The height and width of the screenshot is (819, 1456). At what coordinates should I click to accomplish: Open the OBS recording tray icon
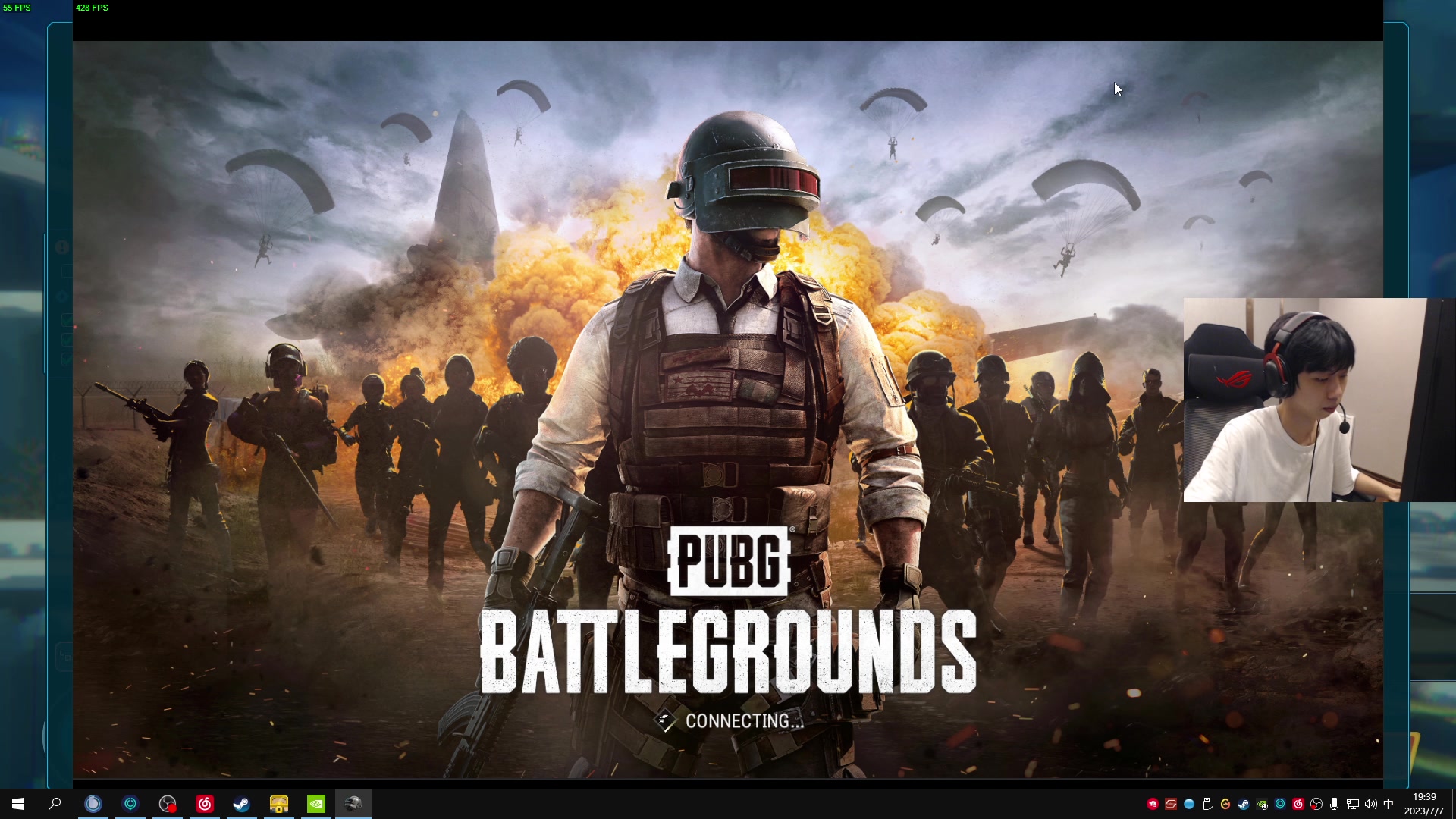tap(1316, 804)
